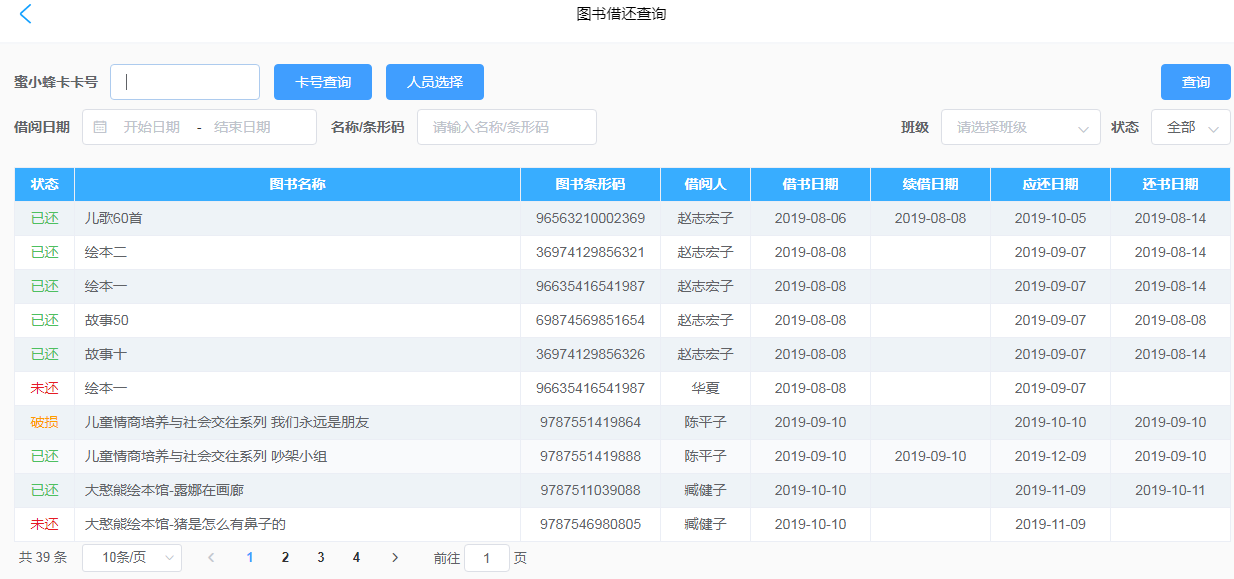Viewport: 1234px width, 579px height.
Task: Focus the 名称/条形码 search box
Action: 507,127
